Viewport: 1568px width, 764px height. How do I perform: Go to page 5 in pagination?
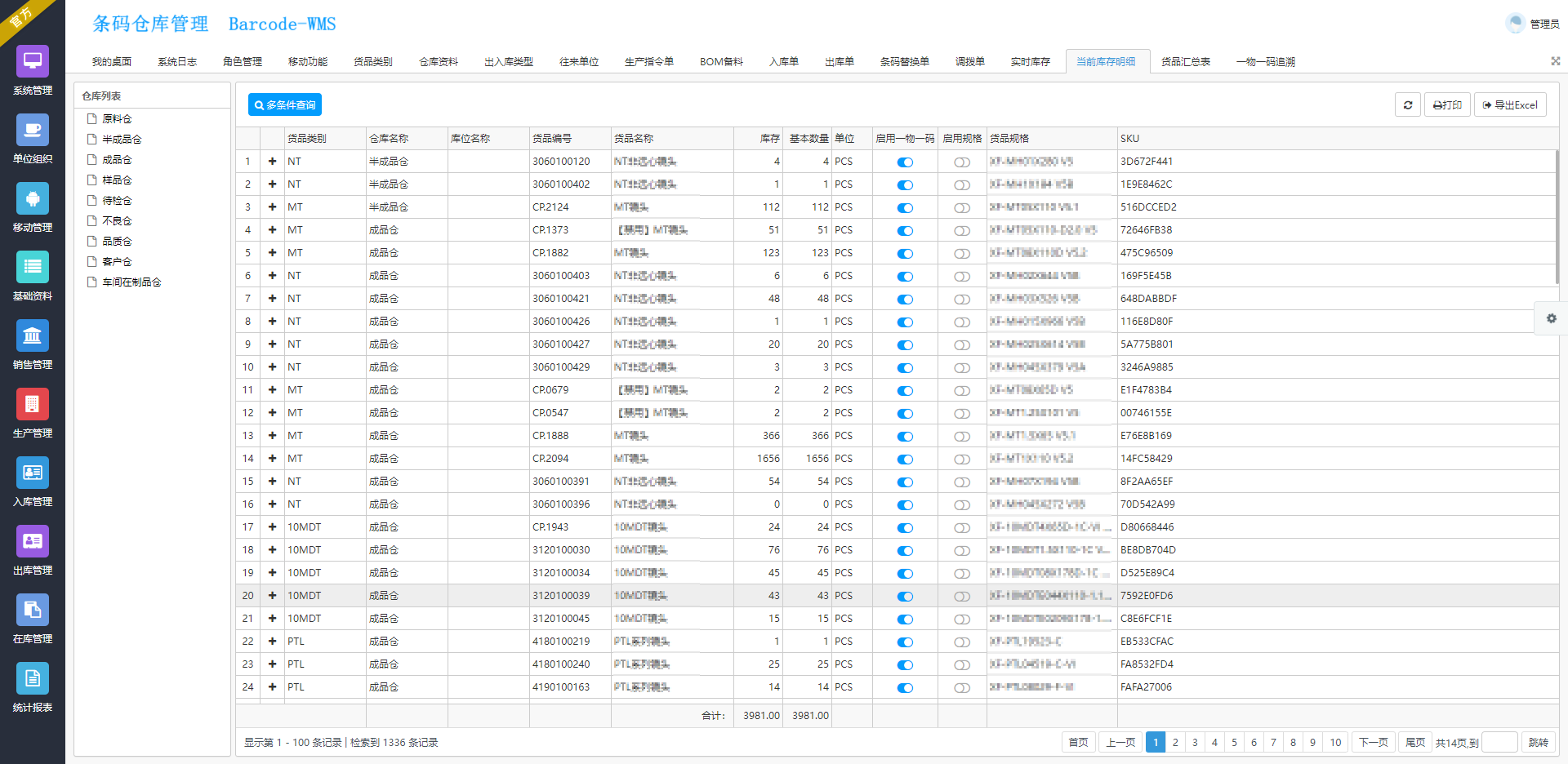click(1234, 742)
